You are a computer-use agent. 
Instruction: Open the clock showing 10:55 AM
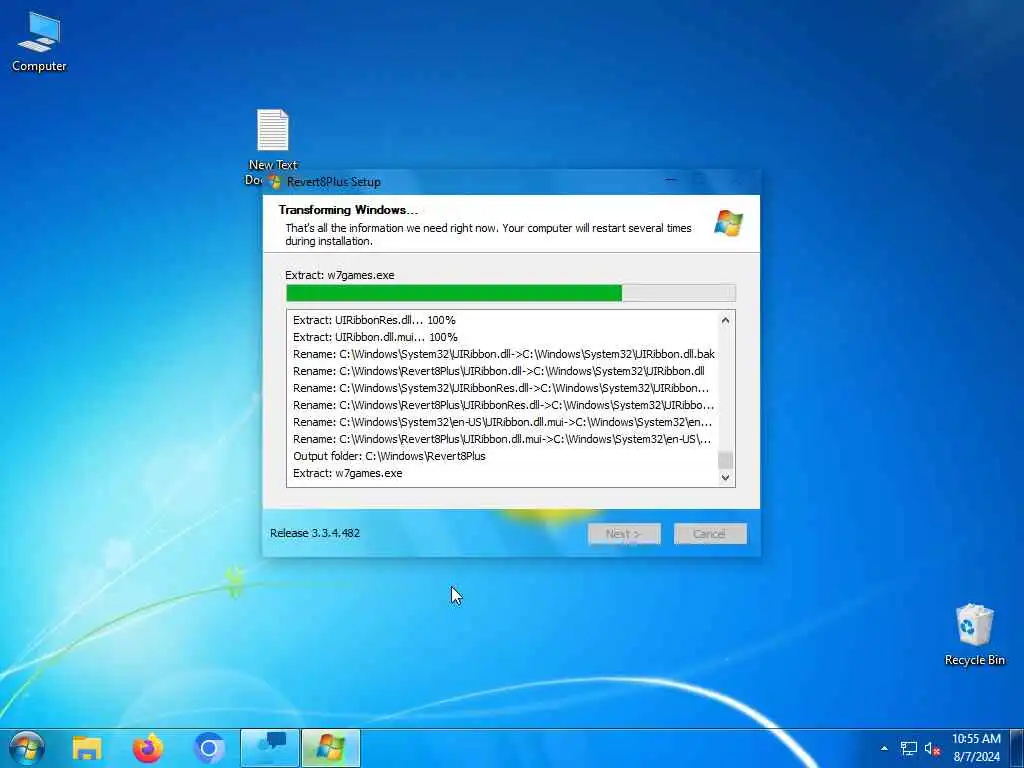coord(976,739)
